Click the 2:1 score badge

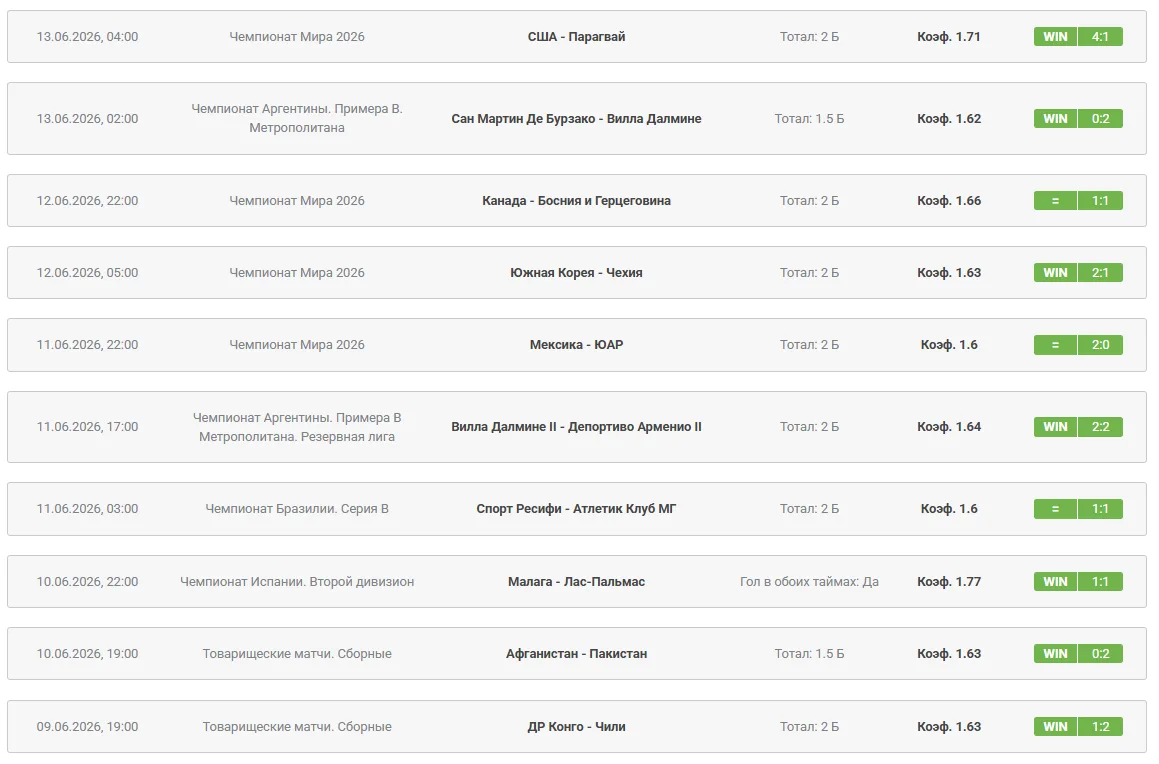pyautogui.click(x=1100, y=273)
